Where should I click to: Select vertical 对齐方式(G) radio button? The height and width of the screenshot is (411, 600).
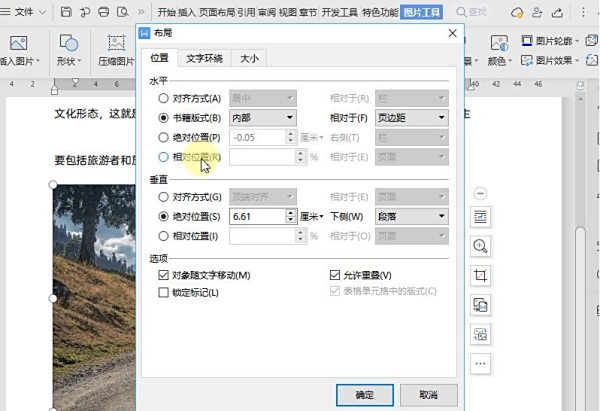click(163, 197)
